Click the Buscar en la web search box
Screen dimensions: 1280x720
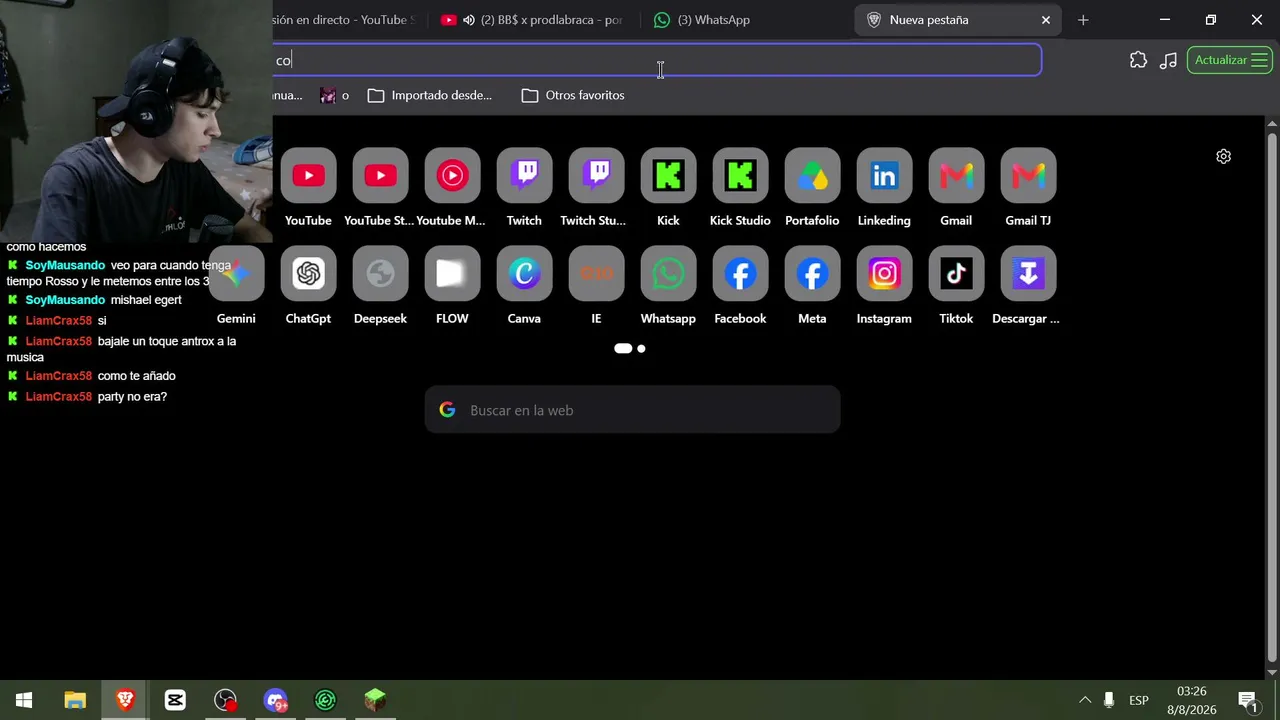(633, 410)
